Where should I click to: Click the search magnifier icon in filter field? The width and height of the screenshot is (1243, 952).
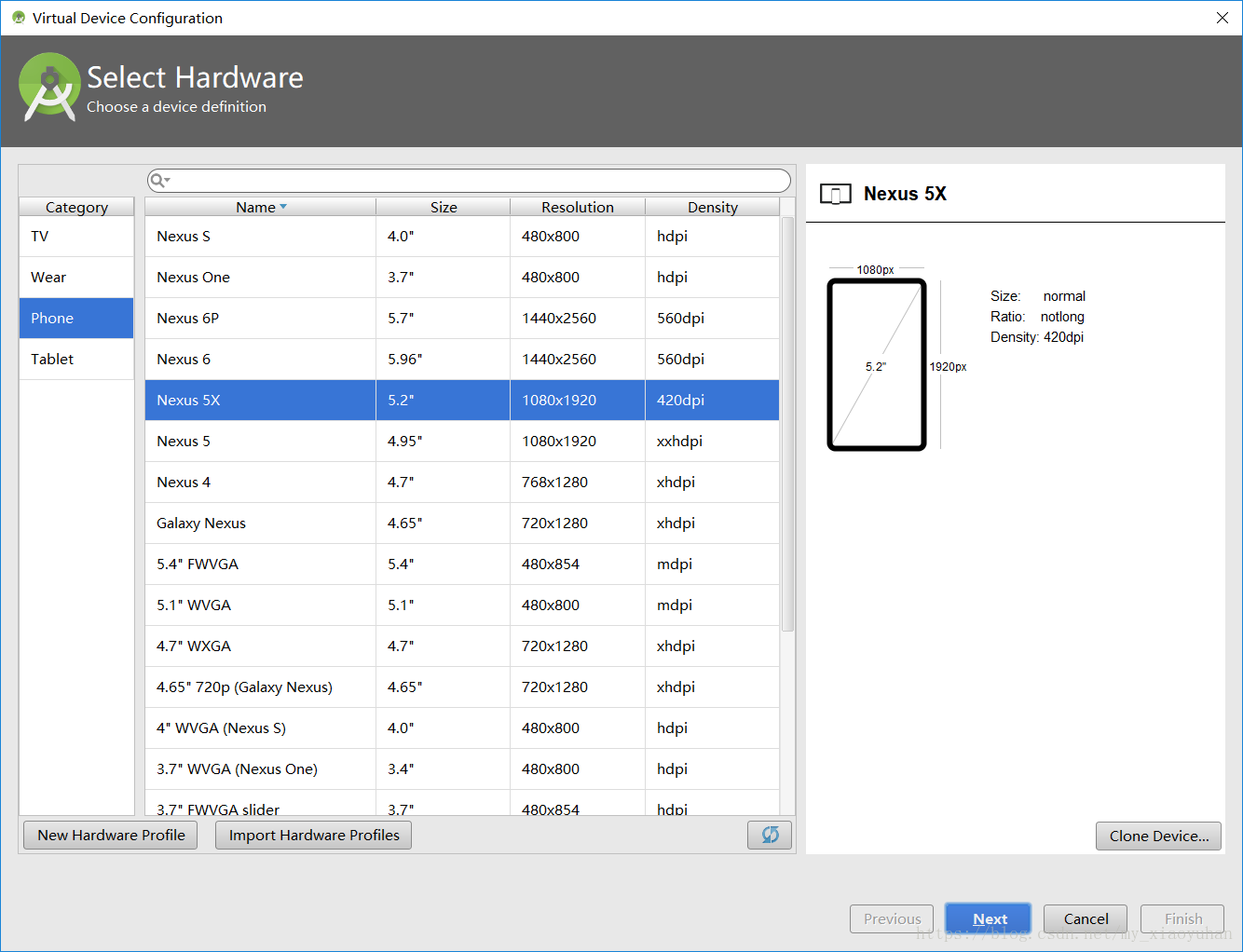[158, 181]
